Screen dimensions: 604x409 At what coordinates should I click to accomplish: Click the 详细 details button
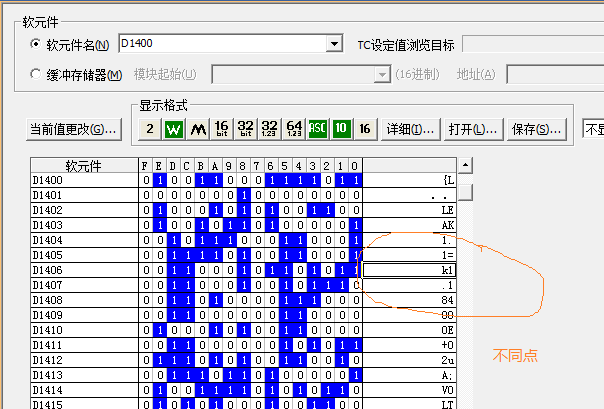point(410,130)
